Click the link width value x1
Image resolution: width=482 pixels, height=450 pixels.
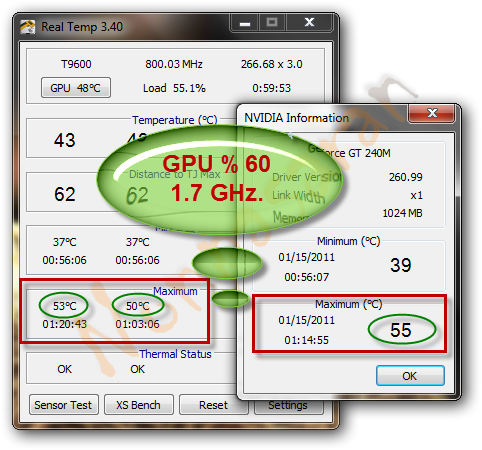coord(416,195)
